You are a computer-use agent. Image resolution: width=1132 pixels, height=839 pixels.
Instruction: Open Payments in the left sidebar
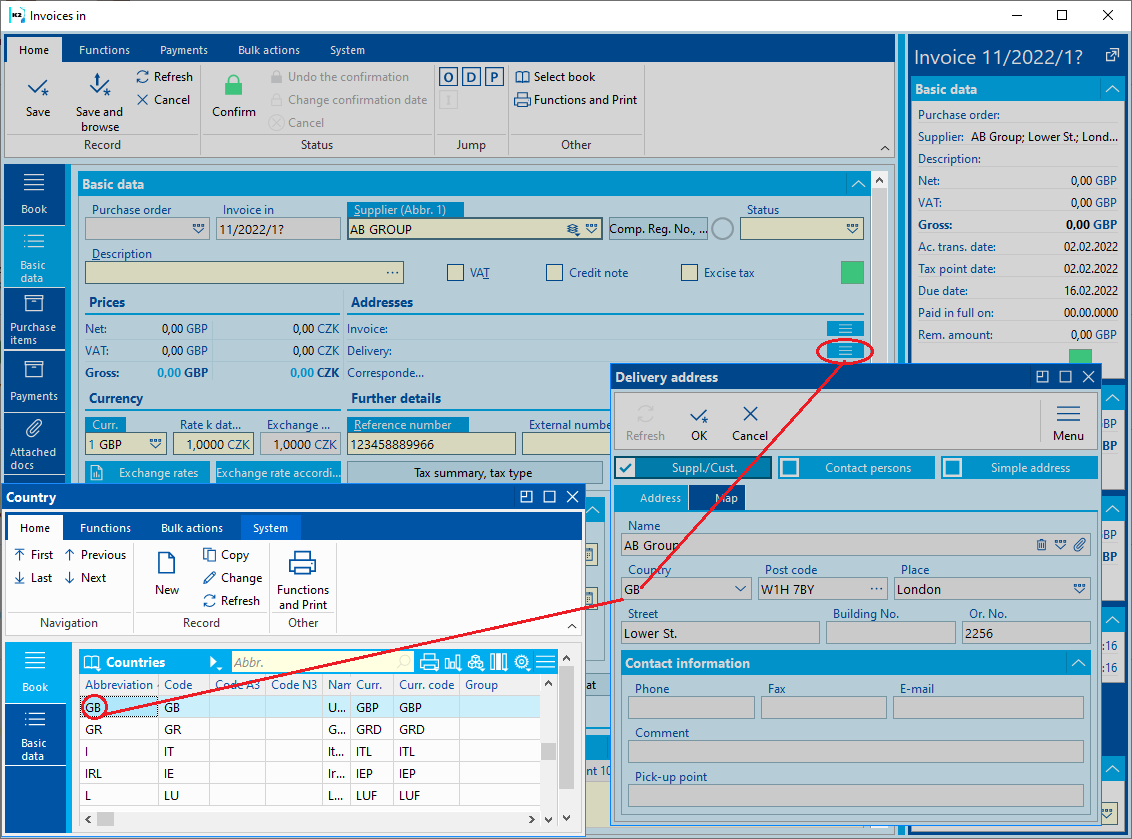34,381
